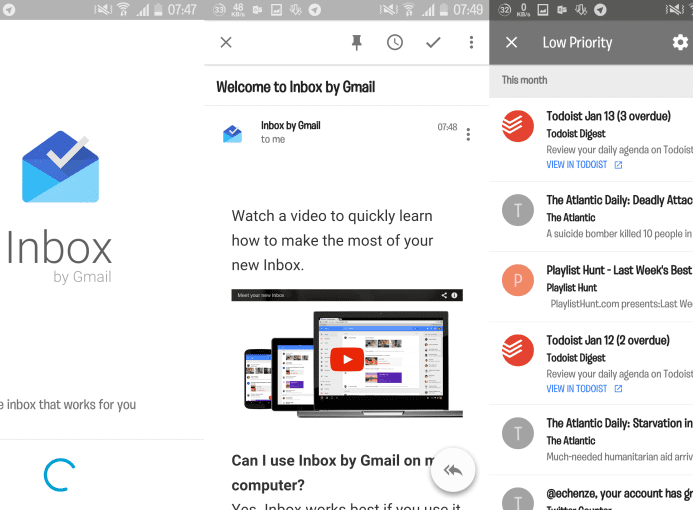This screenshot has height=510, width=693.
Task: Share the video via share icon
Action: point(444,295)
